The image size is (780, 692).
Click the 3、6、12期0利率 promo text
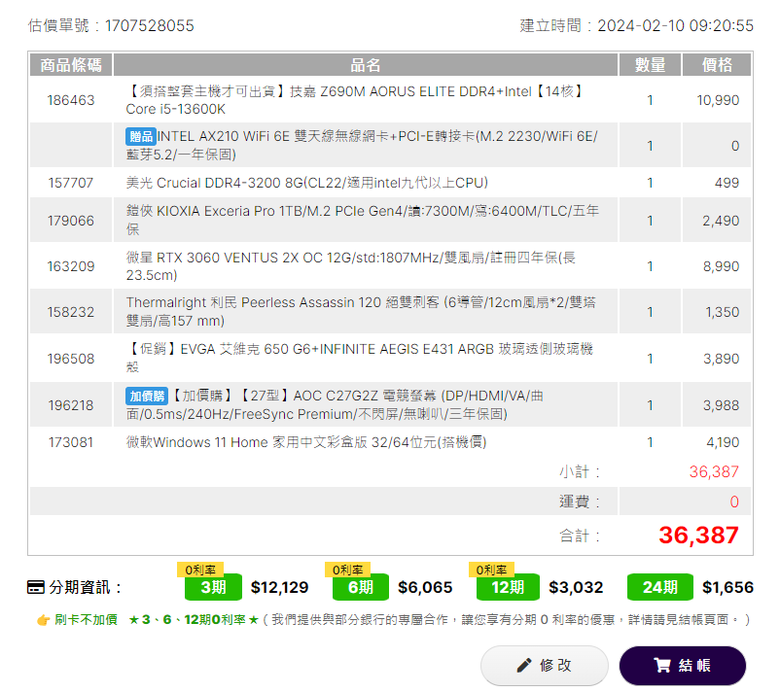coord(194,620)
